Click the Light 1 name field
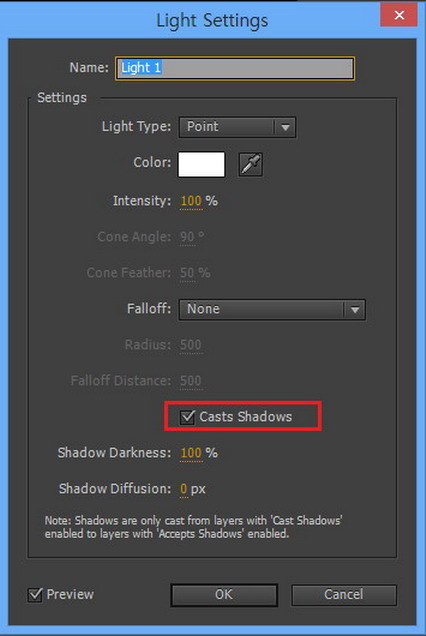The height and width of the screenshot is (636, 426). tap(235, 68)
